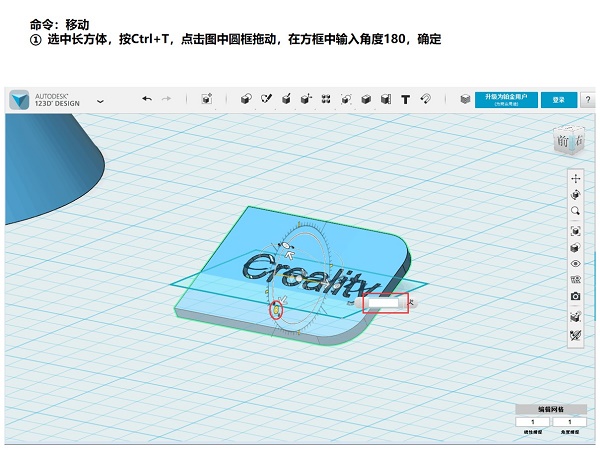
Task: Open the Measure tool
Action: click(x=386, y=99)
